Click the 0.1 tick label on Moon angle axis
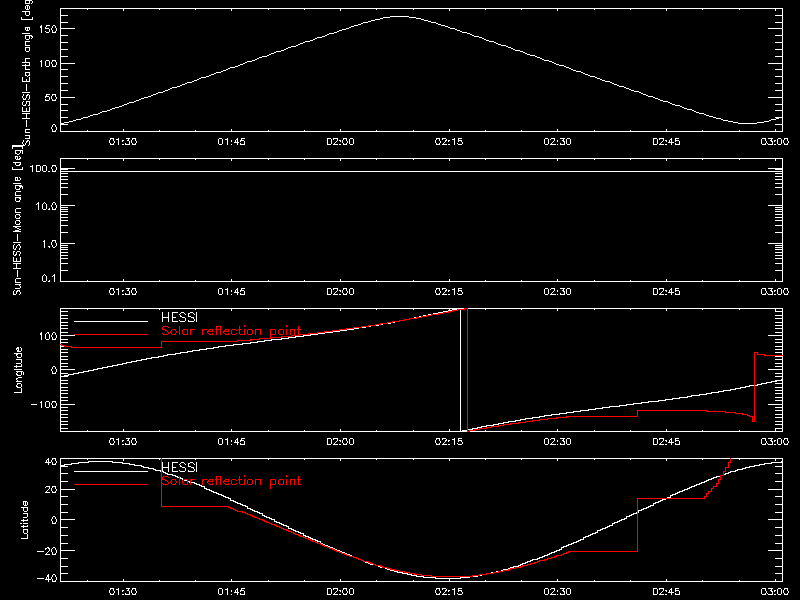Image resolution: width=800 pixels, height=600 pixels. point(49,278)
